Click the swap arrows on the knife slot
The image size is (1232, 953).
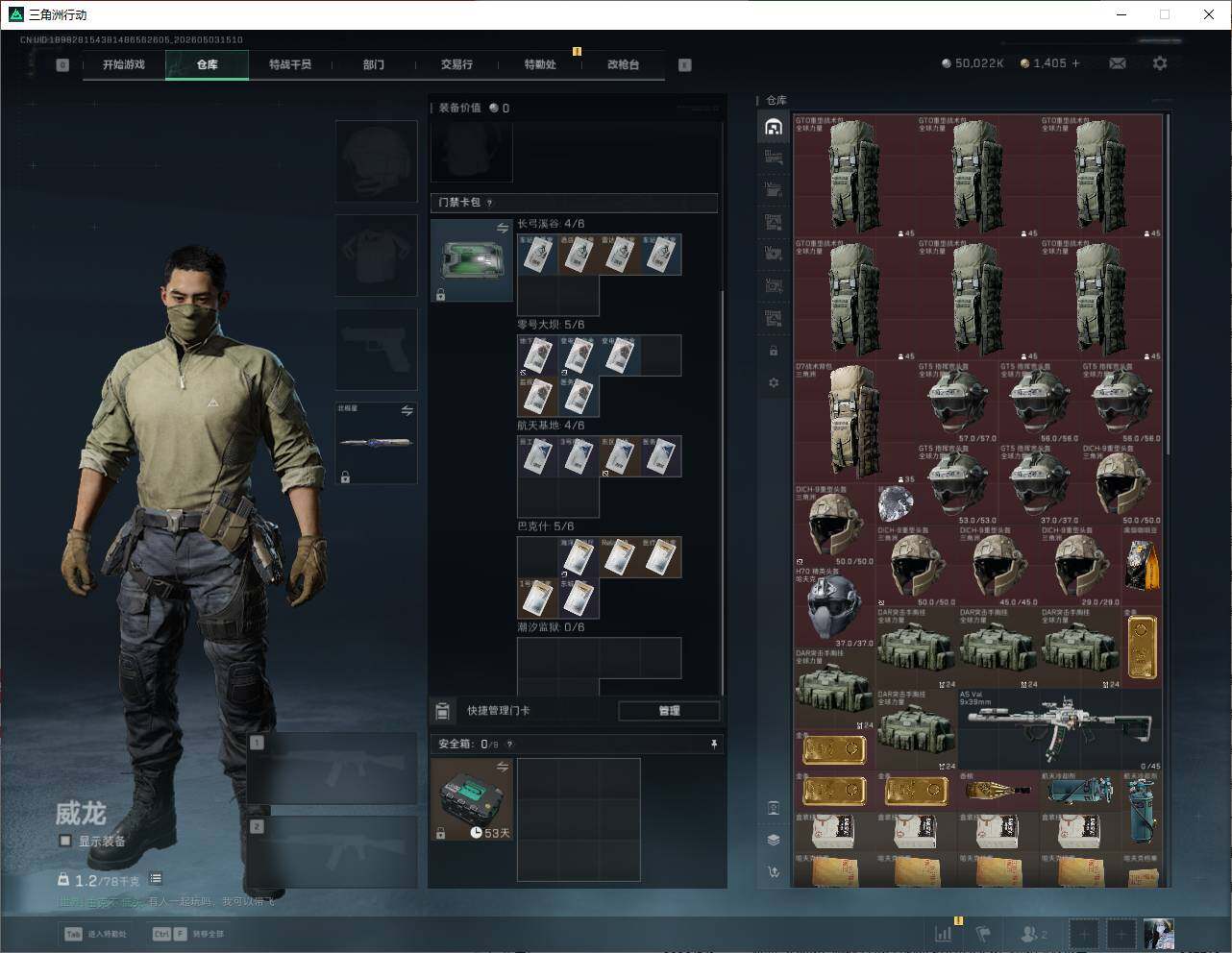[407, 411]
